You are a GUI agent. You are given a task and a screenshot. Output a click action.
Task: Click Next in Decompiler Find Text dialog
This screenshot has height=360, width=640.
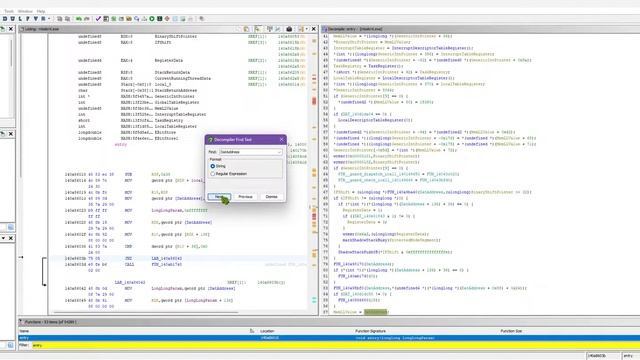click(x=219, y=197)
